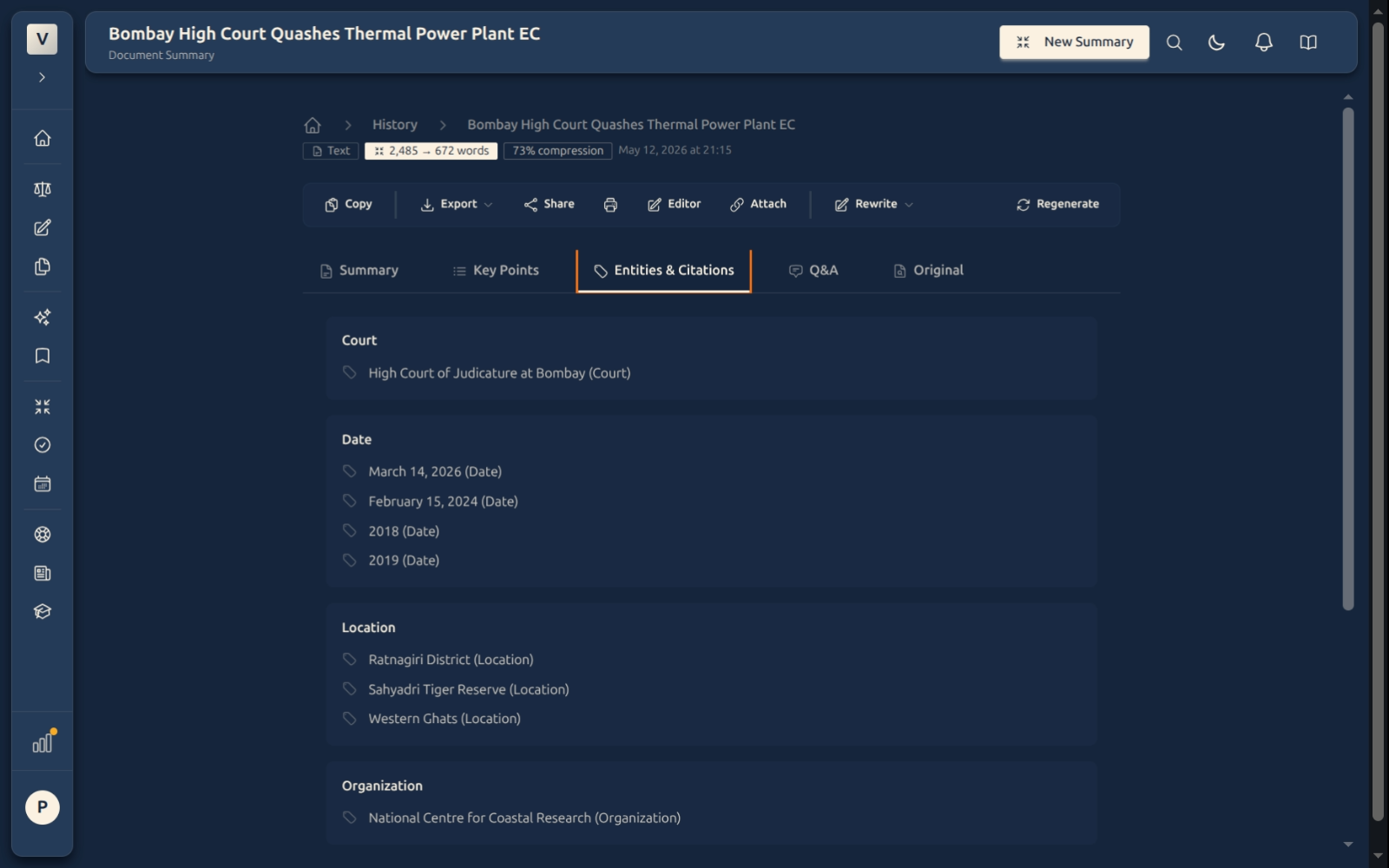Open the summarize (shrink arrows) sidebar icon
The width and height of the screenshot is (1389, 868).
pos(42,406)
